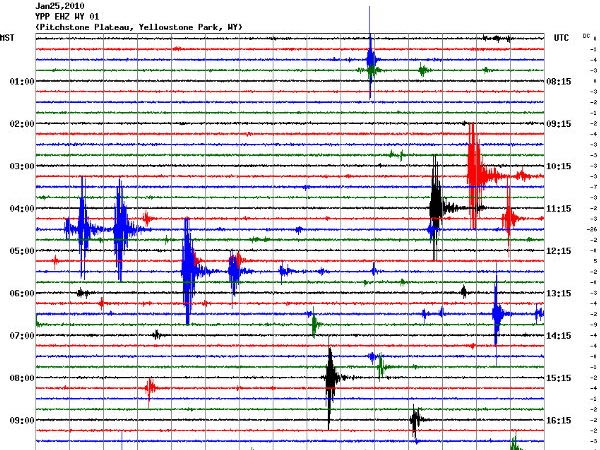The width and height of the screenshot is (600, 450).
Task: Click the 09:00 MST time label
Action: click(22, 421)
